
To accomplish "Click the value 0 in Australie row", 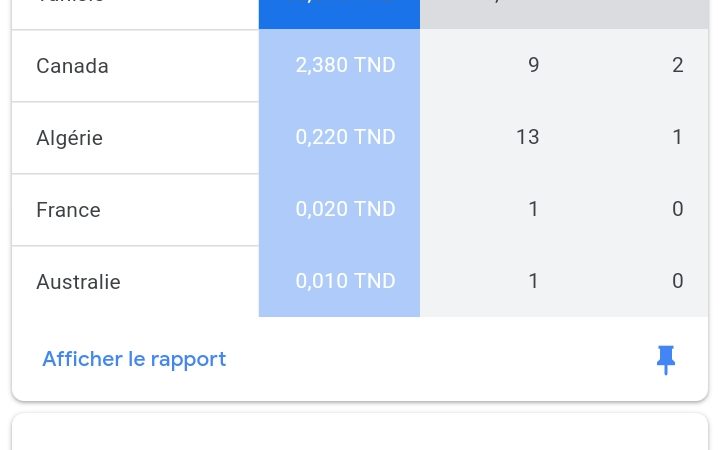I will (x=678, y=281).
